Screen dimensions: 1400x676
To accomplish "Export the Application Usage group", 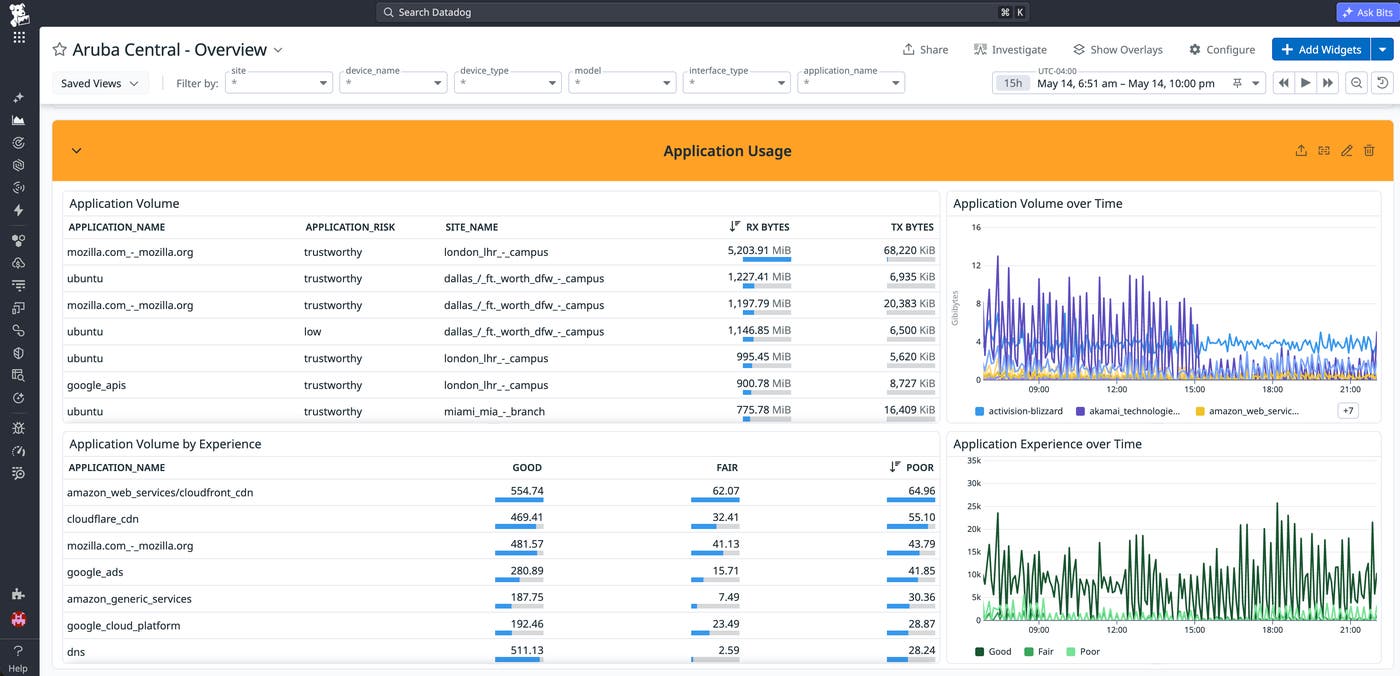I will [1301, 151].
